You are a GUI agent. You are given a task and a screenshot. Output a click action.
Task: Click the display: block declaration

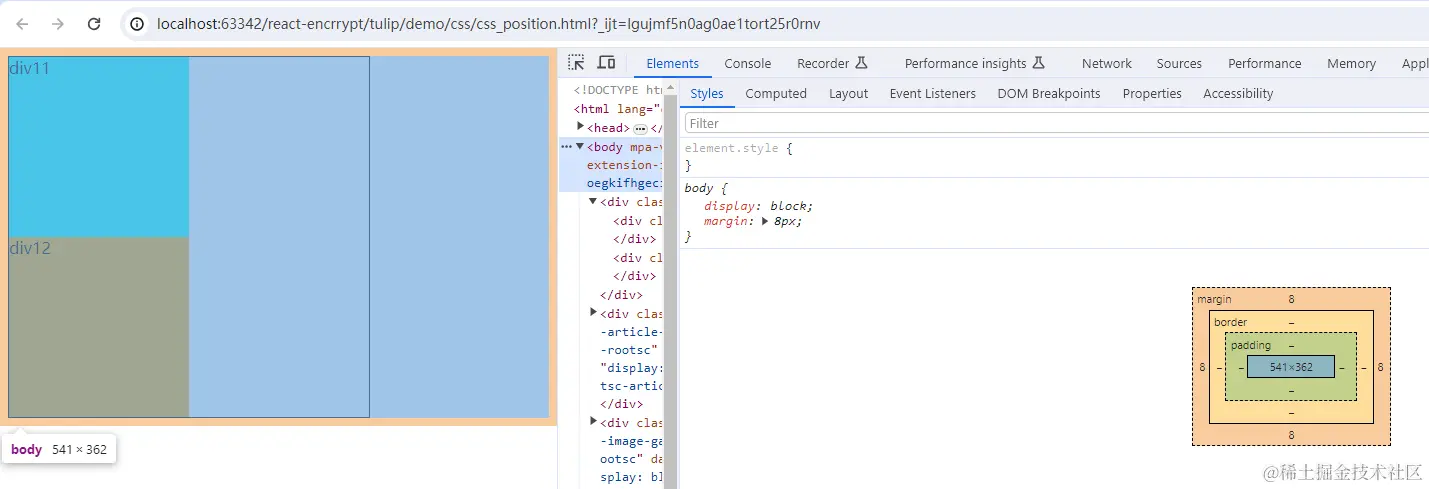coord(758,206)
